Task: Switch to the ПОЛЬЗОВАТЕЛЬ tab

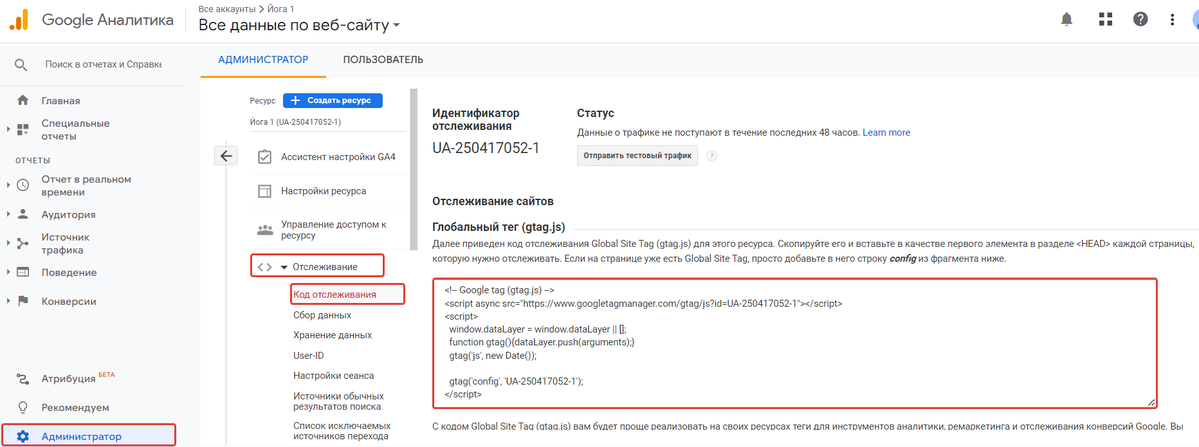Action: point(383,60)
